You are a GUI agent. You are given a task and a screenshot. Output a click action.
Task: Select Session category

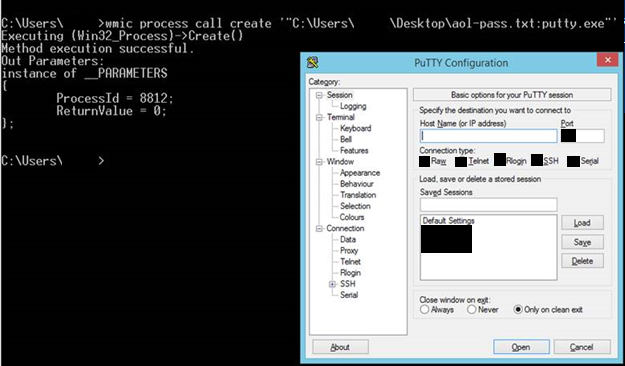click(340, 95)
